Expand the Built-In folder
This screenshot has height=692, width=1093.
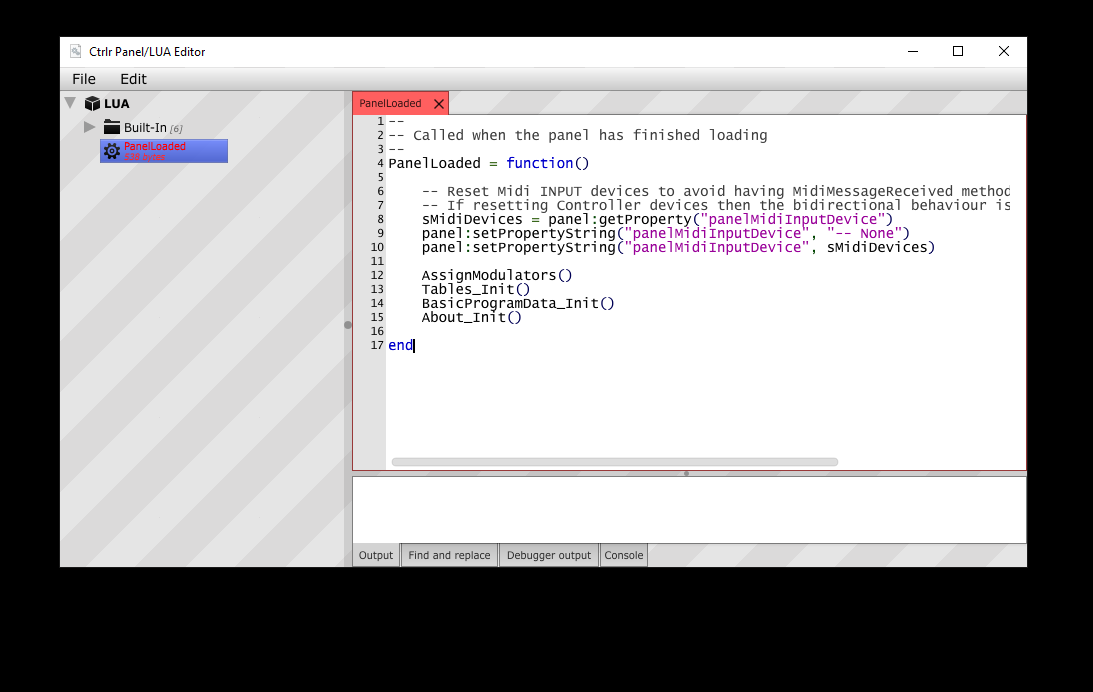(90, 127)
